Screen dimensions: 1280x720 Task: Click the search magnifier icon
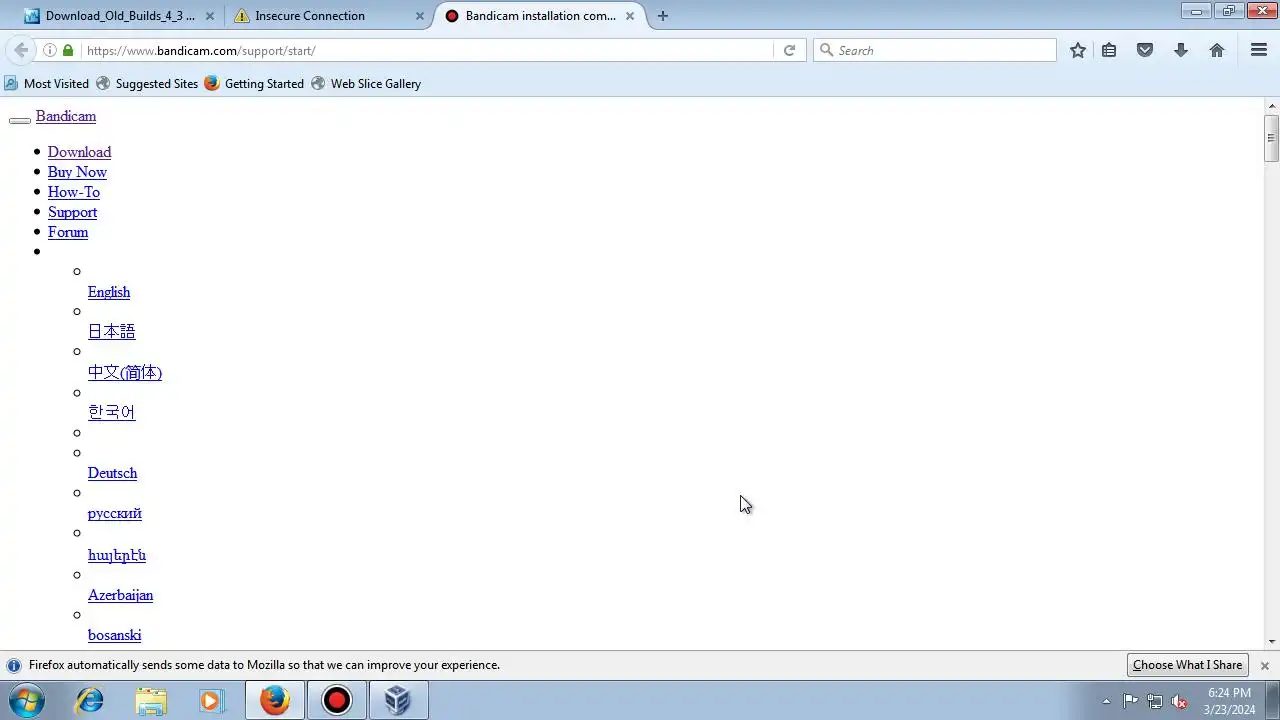pos(826,50)
